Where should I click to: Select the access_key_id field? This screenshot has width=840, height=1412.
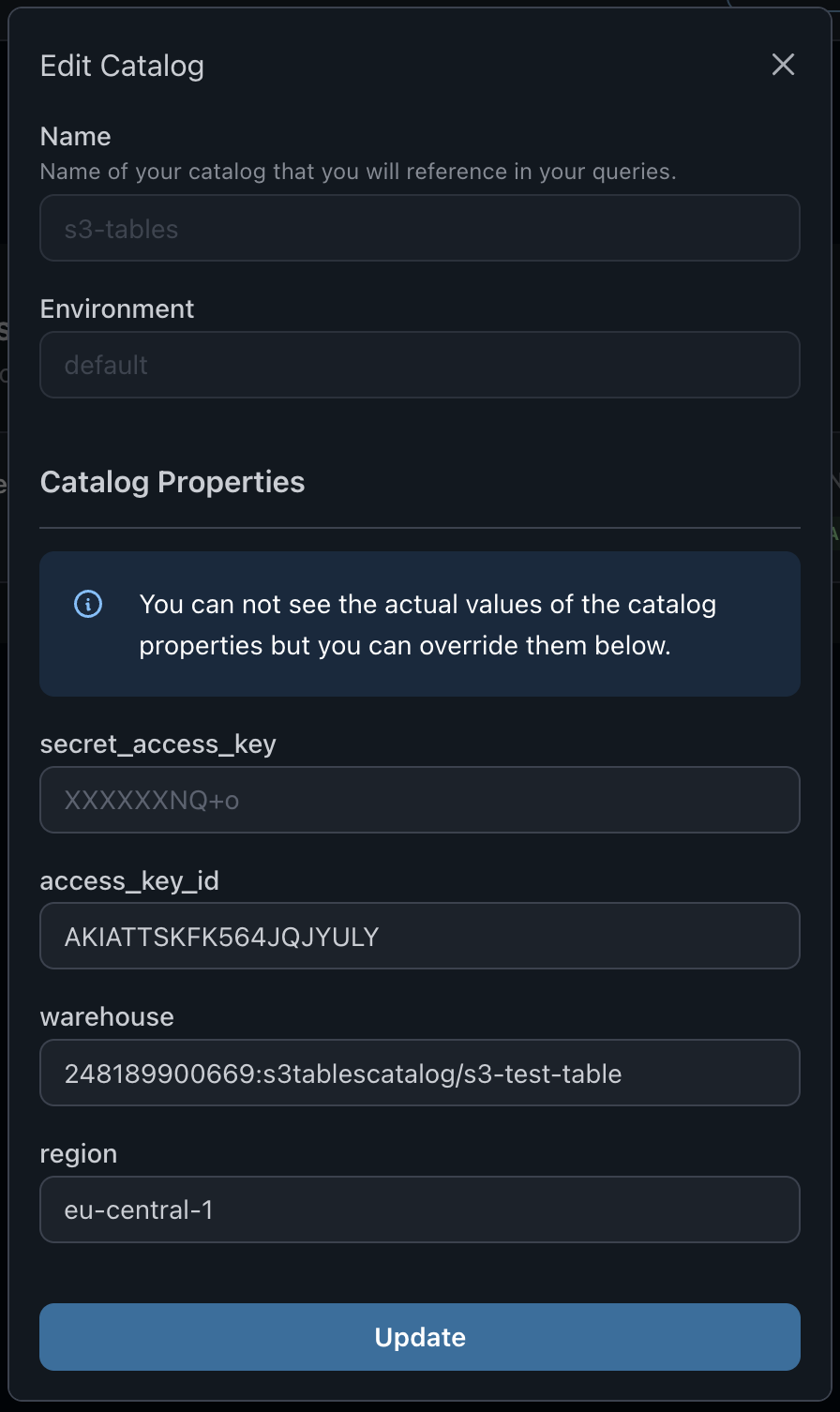(420, 936)
